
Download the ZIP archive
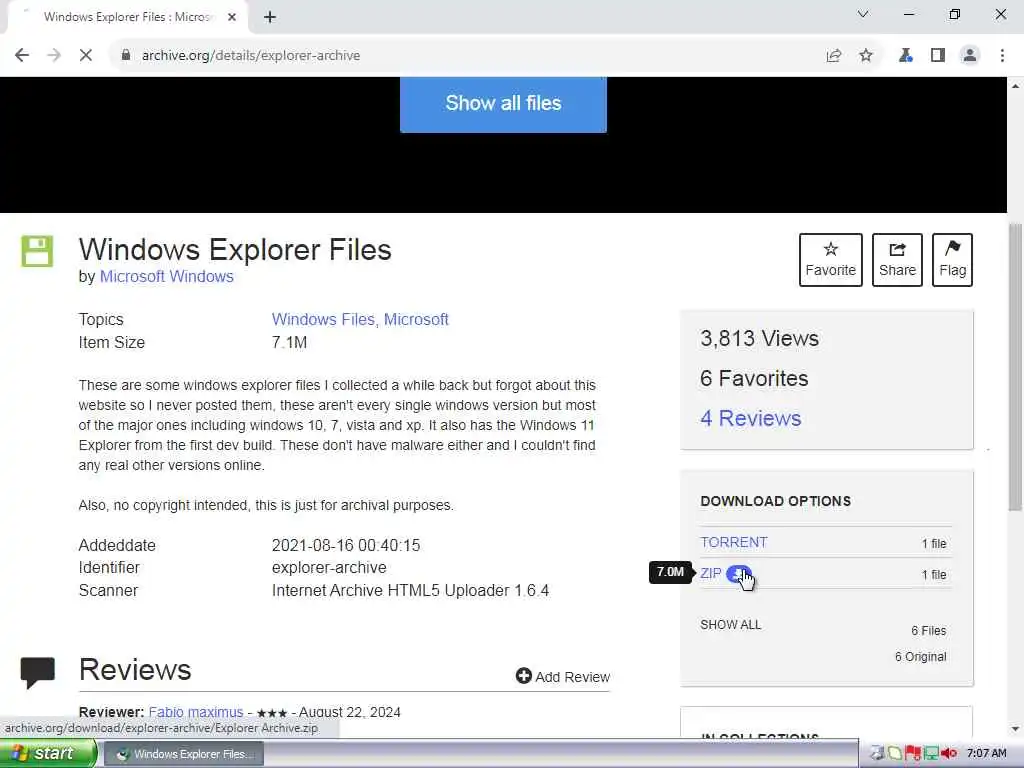pos(711,573)
